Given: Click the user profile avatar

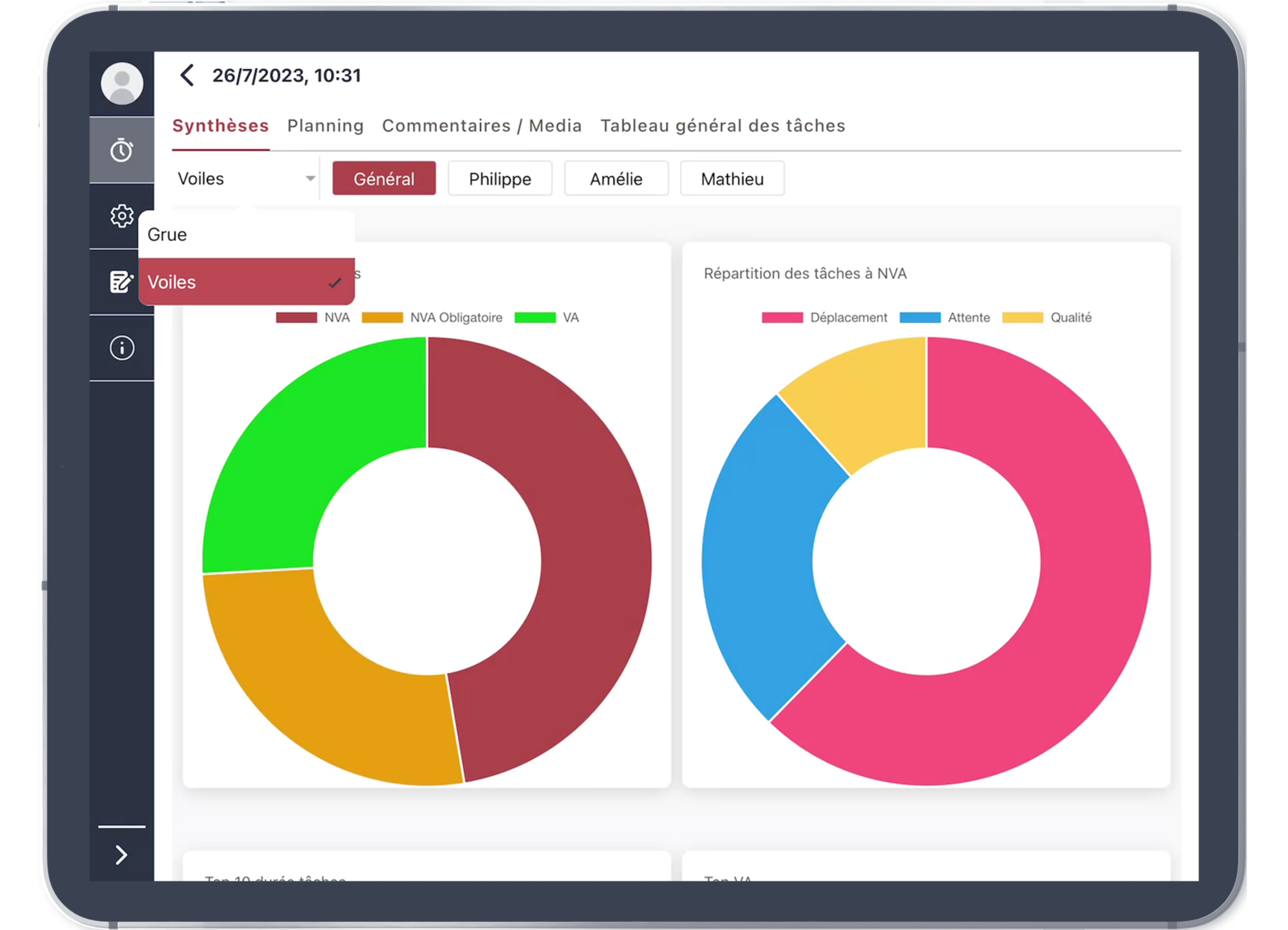Looking at the screenshot, I should 121,82.
